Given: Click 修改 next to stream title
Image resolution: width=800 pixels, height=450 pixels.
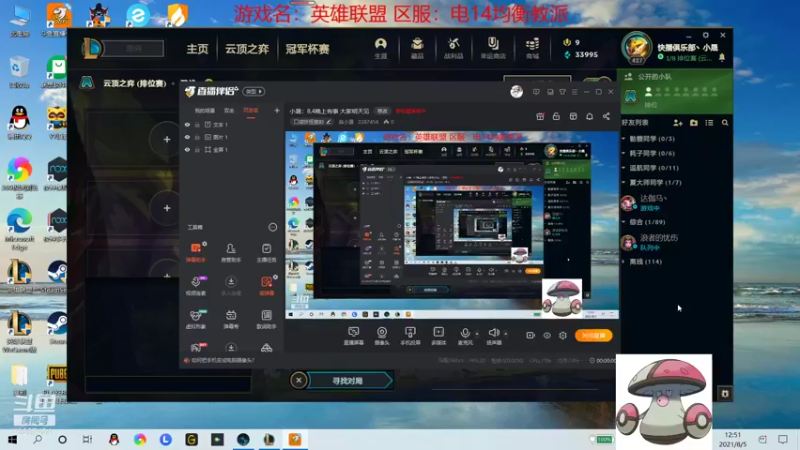Looking at the screenshot, I should [382, 111].
